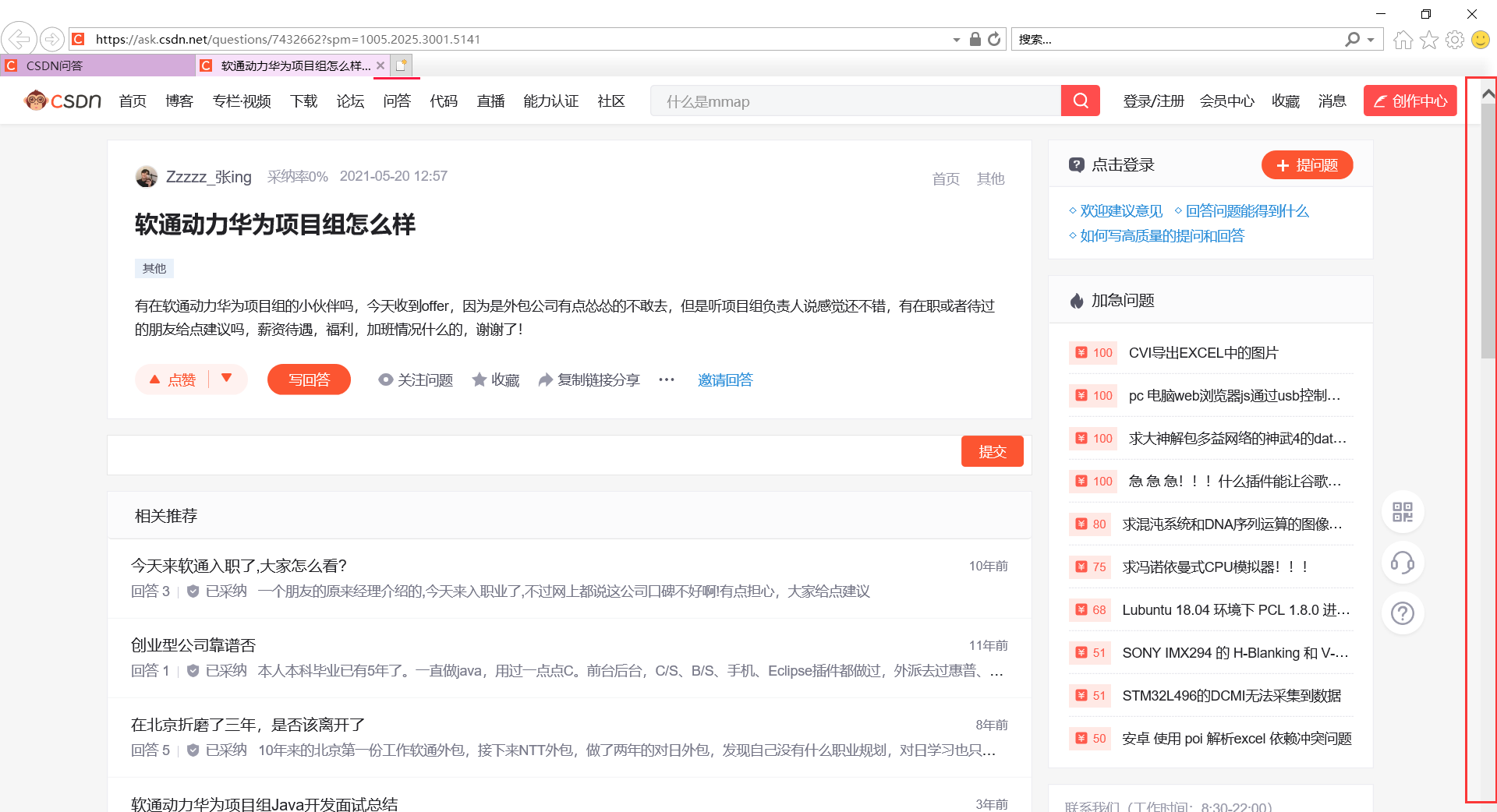The width and height of the screenshot is (1497, 812).
Task: Open question CVI导出EXCEL中的图片
Action: (1203, 352)
